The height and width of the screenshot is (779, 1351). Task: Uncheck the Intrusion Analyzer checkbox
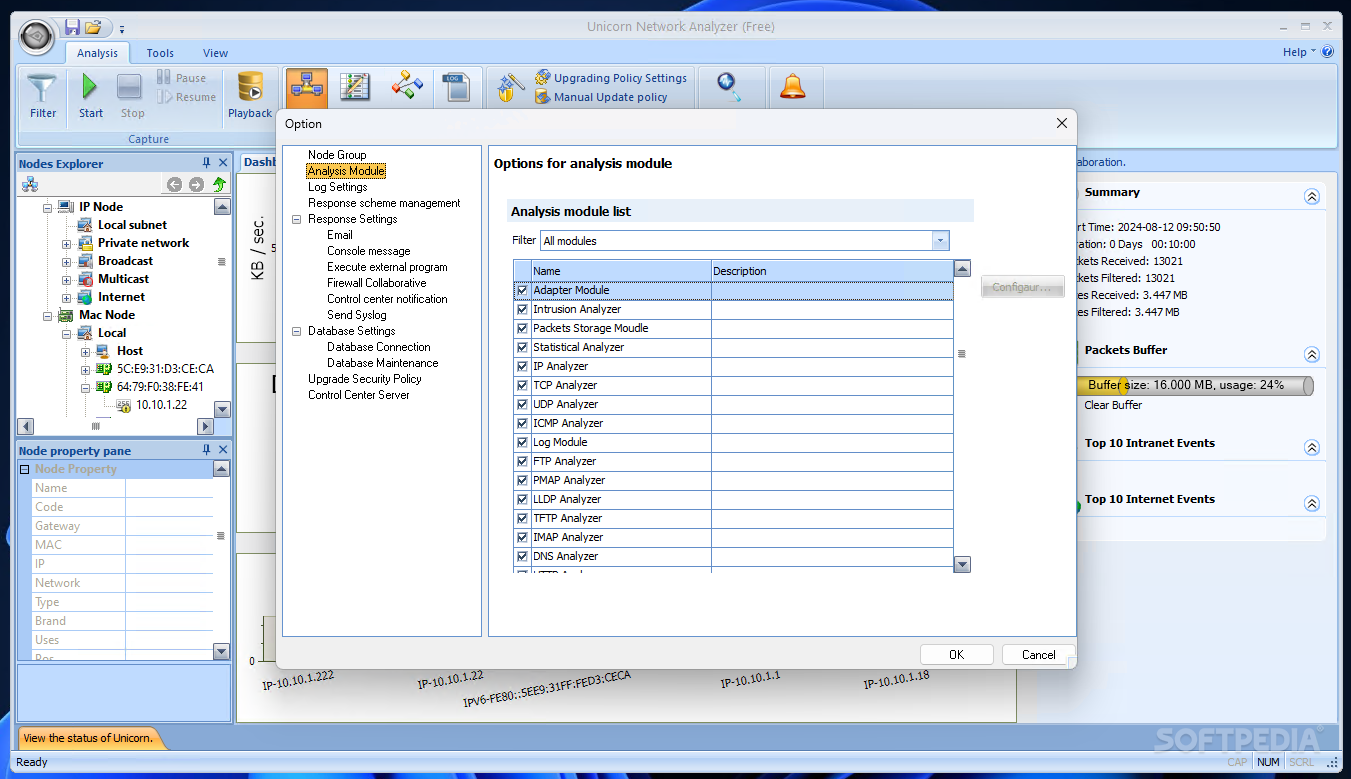pyautogui.click(x=522, y=309)
